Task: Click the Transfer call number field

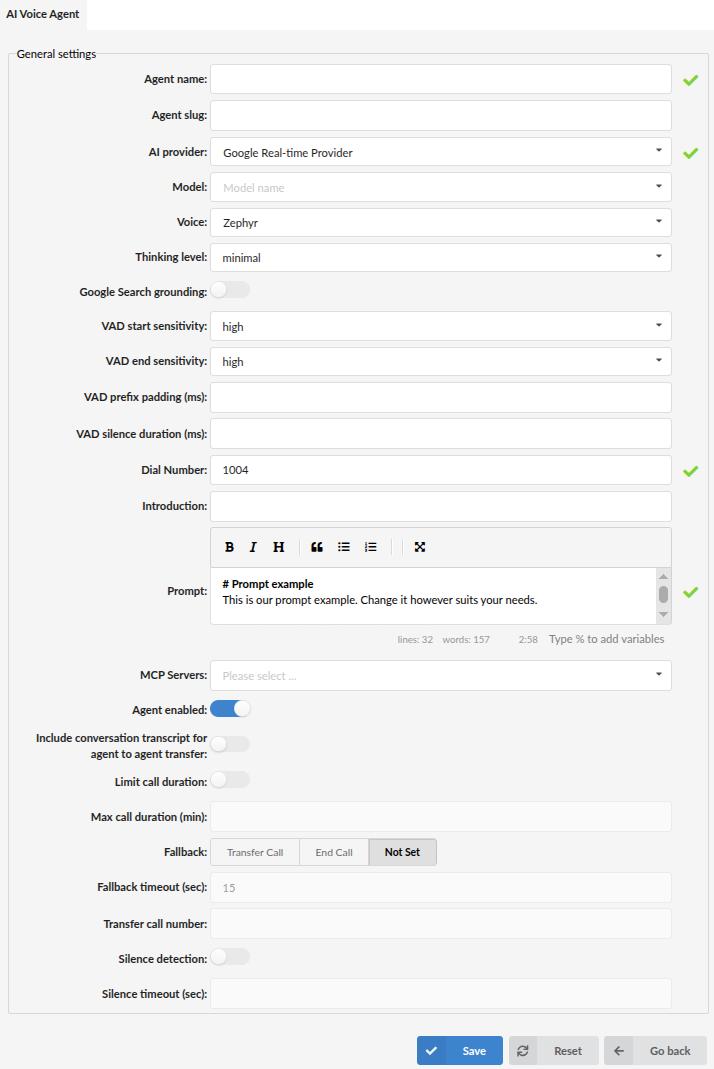Action: 441,924
